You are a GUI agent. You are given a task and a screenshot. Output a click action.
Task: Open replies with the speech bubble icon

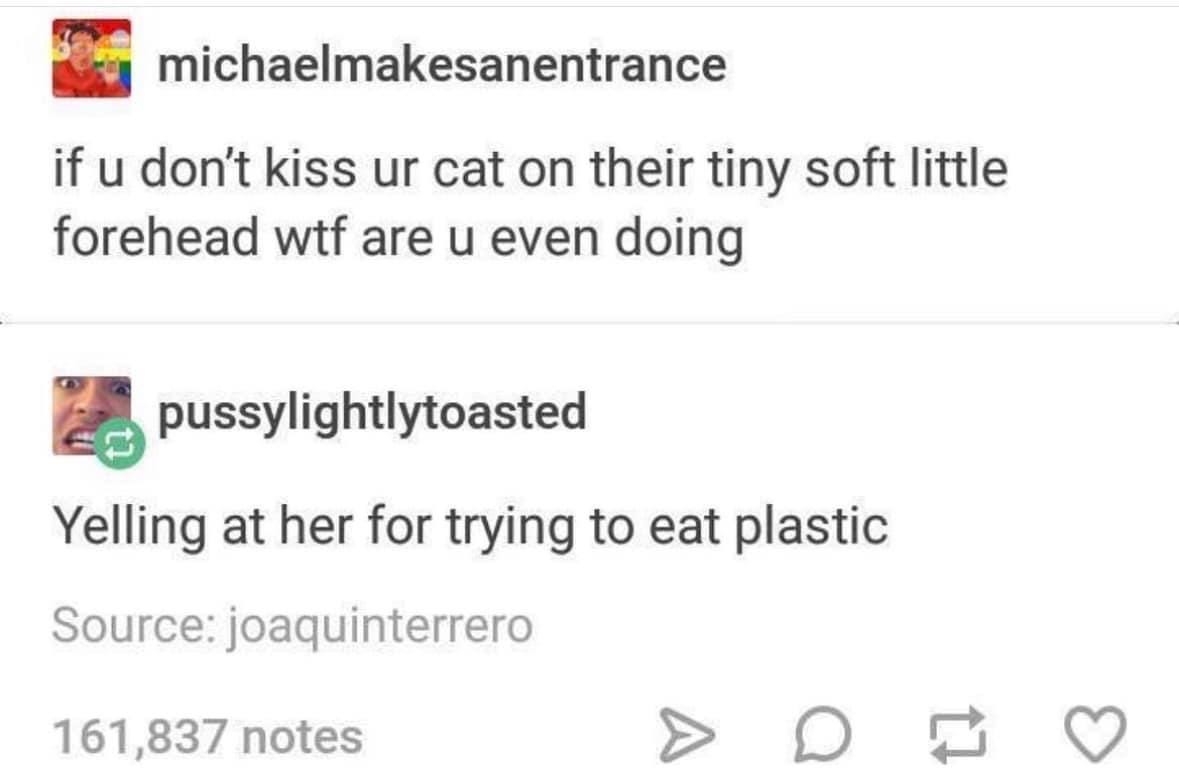pyautogui.click(x=823, y=734)
